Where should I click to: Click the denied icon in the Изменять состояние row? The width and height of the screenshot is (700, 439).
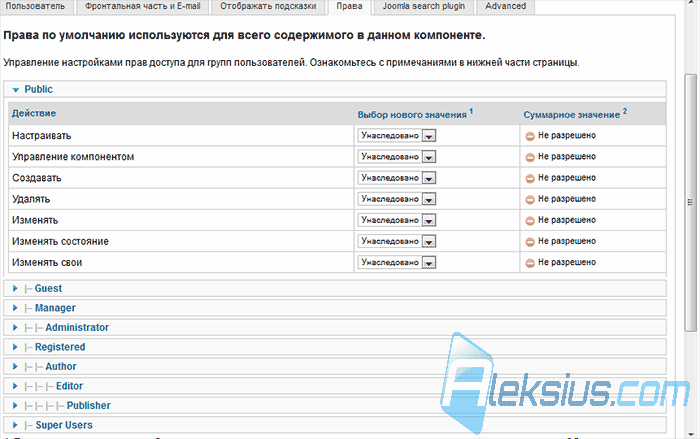tap(530, 242)
